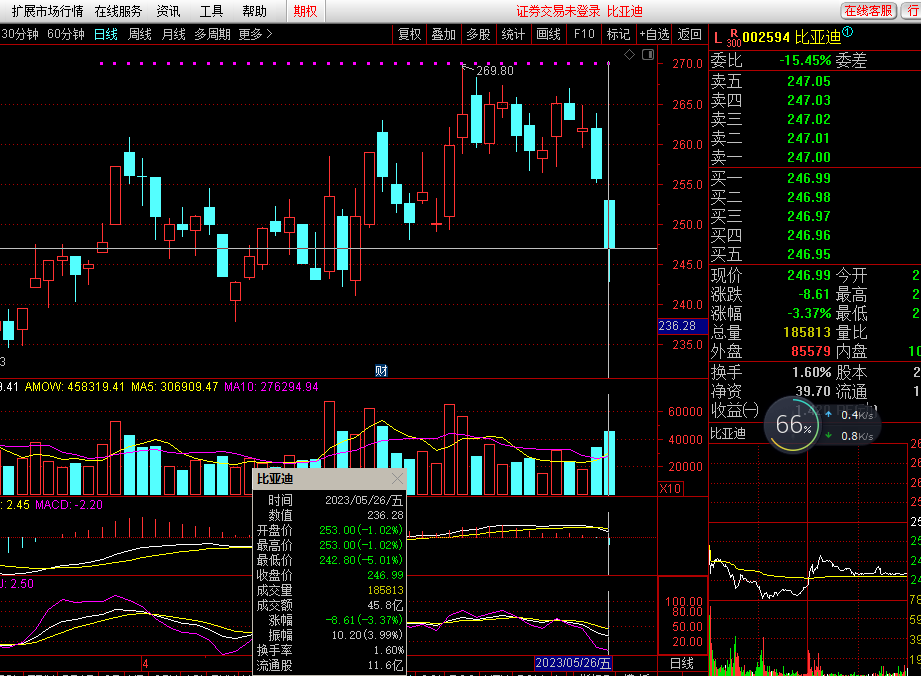Open the 多股 multi-stock view
Image resolution: width=921 pixels, height=676 pixels.
478,35
